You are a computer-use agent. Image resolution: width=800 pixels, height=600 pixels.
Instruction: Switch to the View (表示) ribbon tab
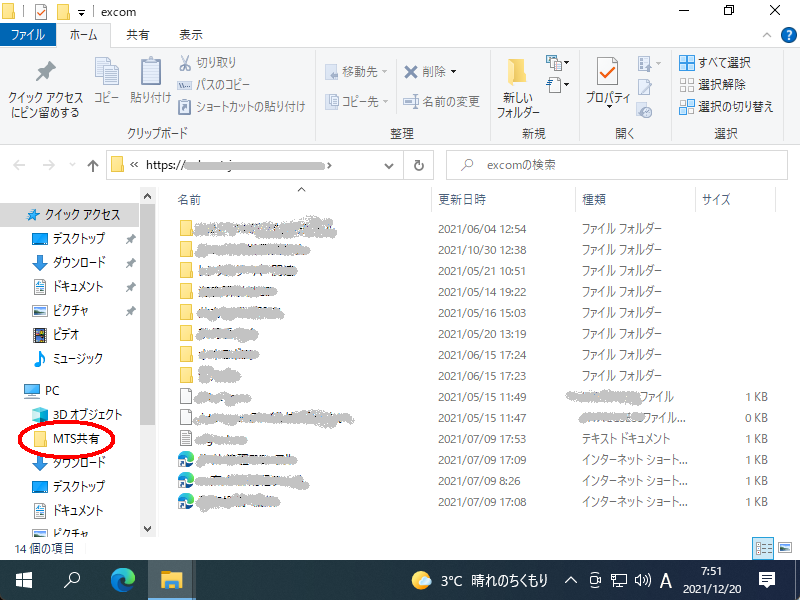(x=190, y=34)
